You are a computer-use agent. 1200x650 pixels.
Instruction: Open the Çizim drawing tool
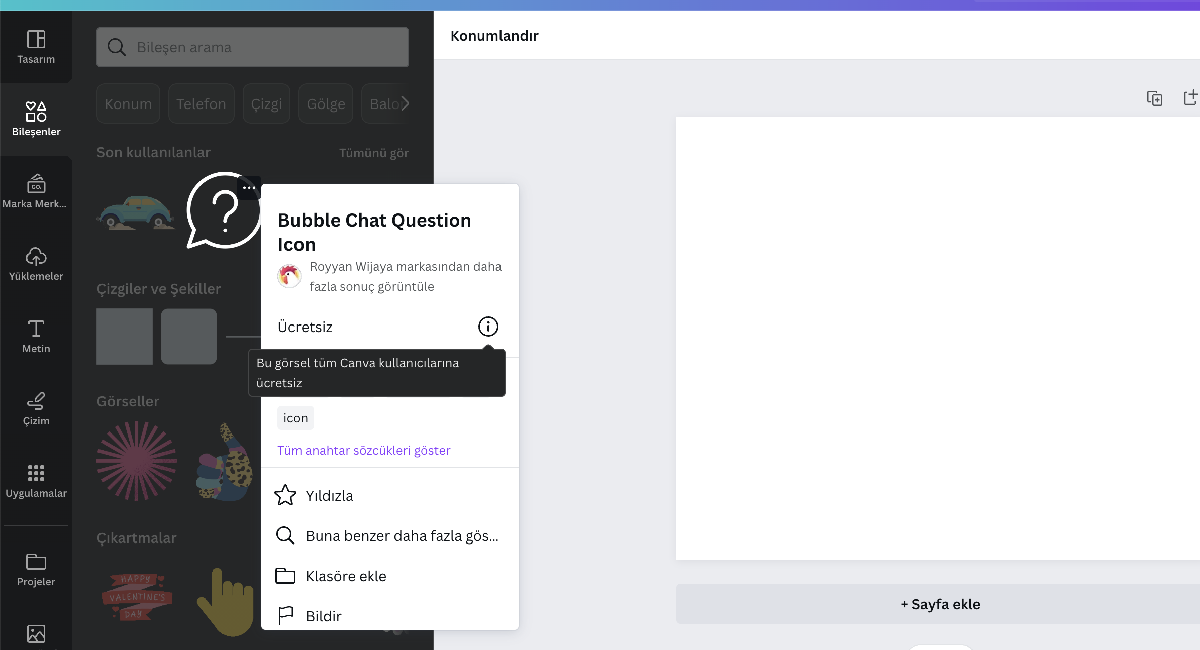36,408
